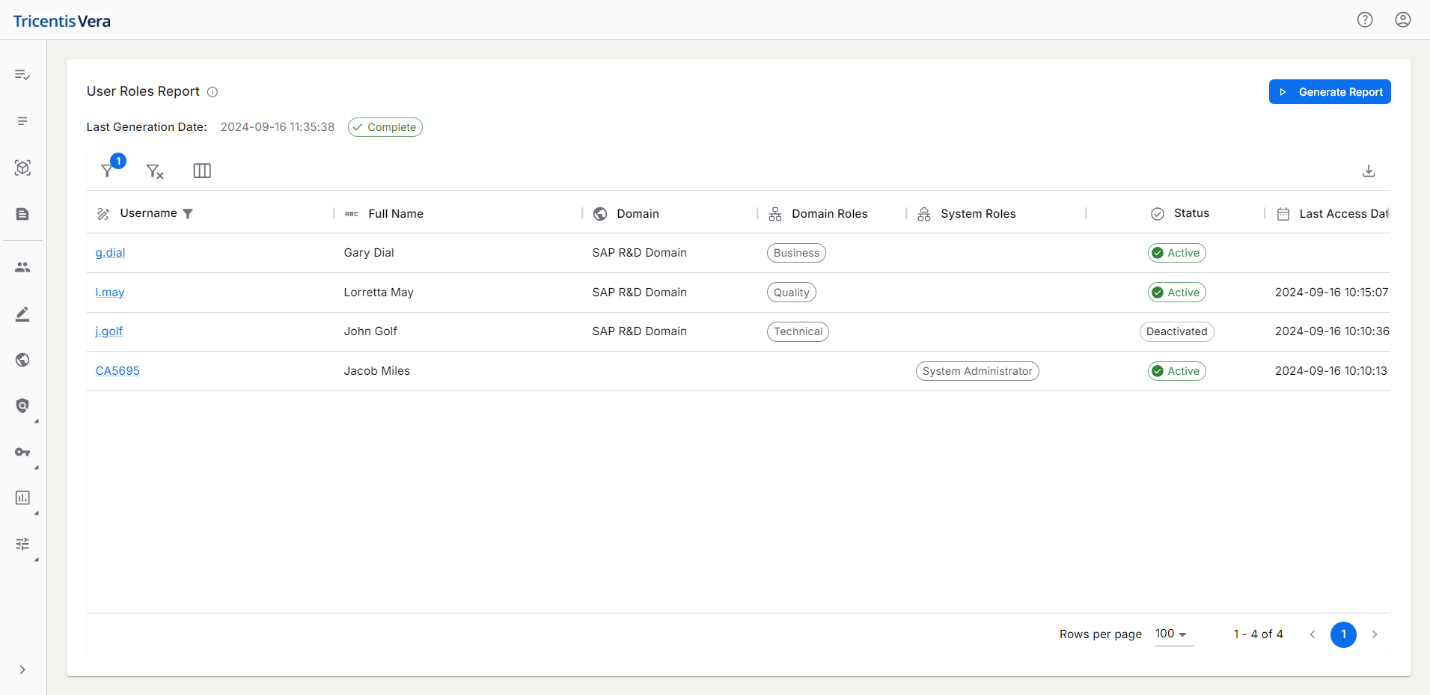Open the globe icon in sidebar
Screen dimensions: 1430x695
(x=22, y=360)
